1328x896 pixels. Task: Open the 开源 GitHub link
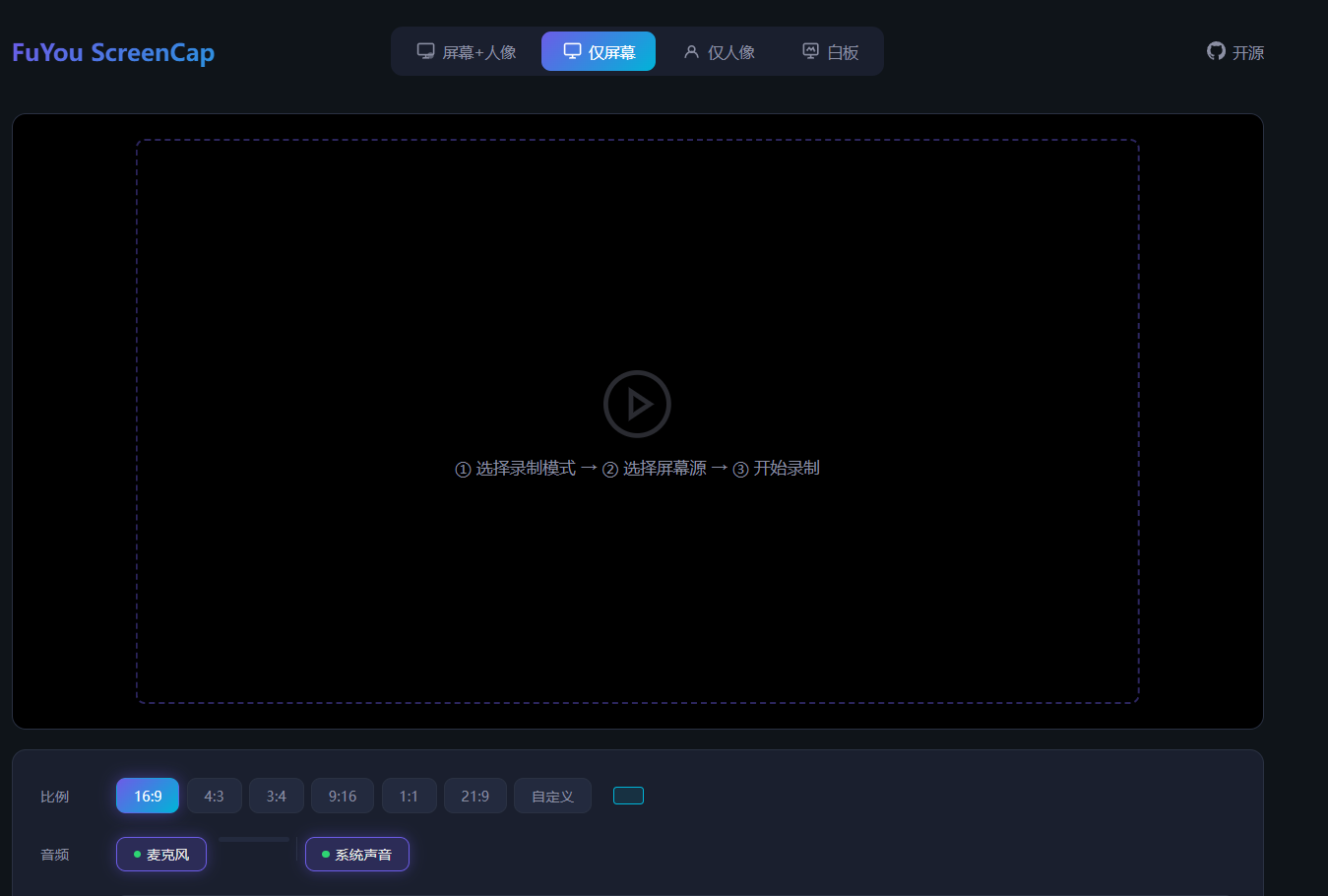click(1235, 52)
